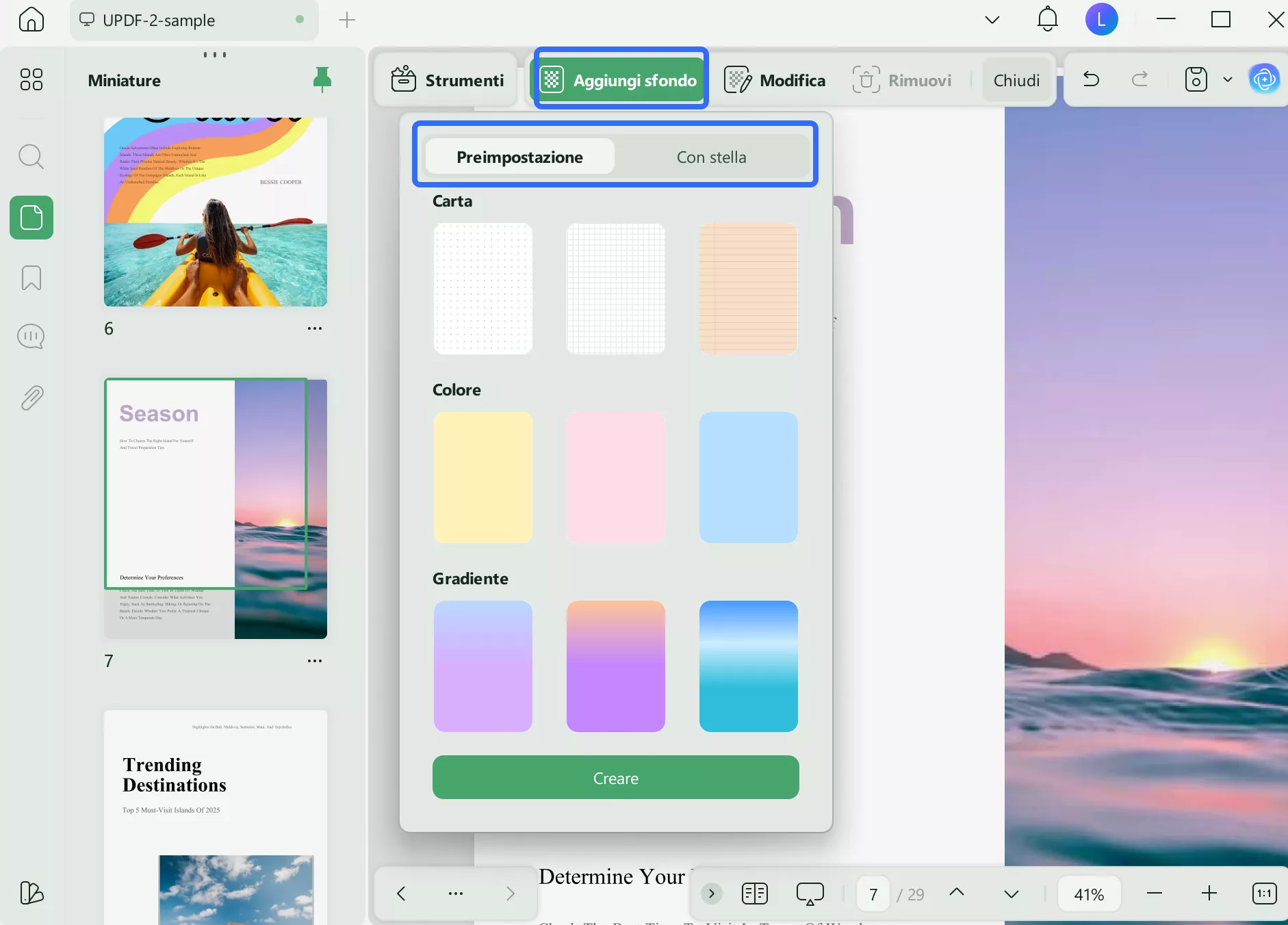The width and height of the screenshot is (1288, 925).
Task: Open the notifications bell
Action: point(1047,20)
